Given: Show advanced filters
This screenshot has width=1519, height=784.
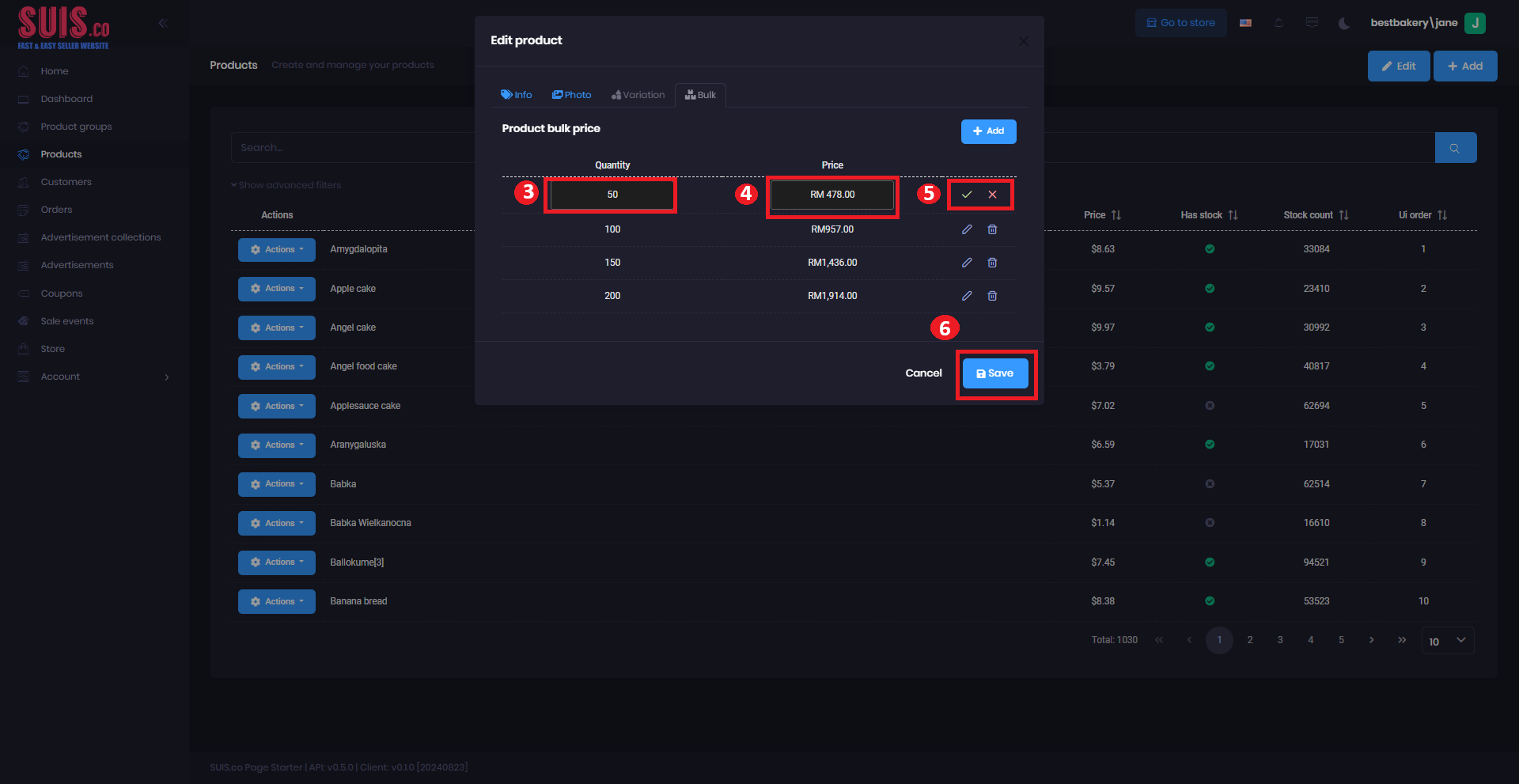Looking at the screenshot, I should (286, 185).
